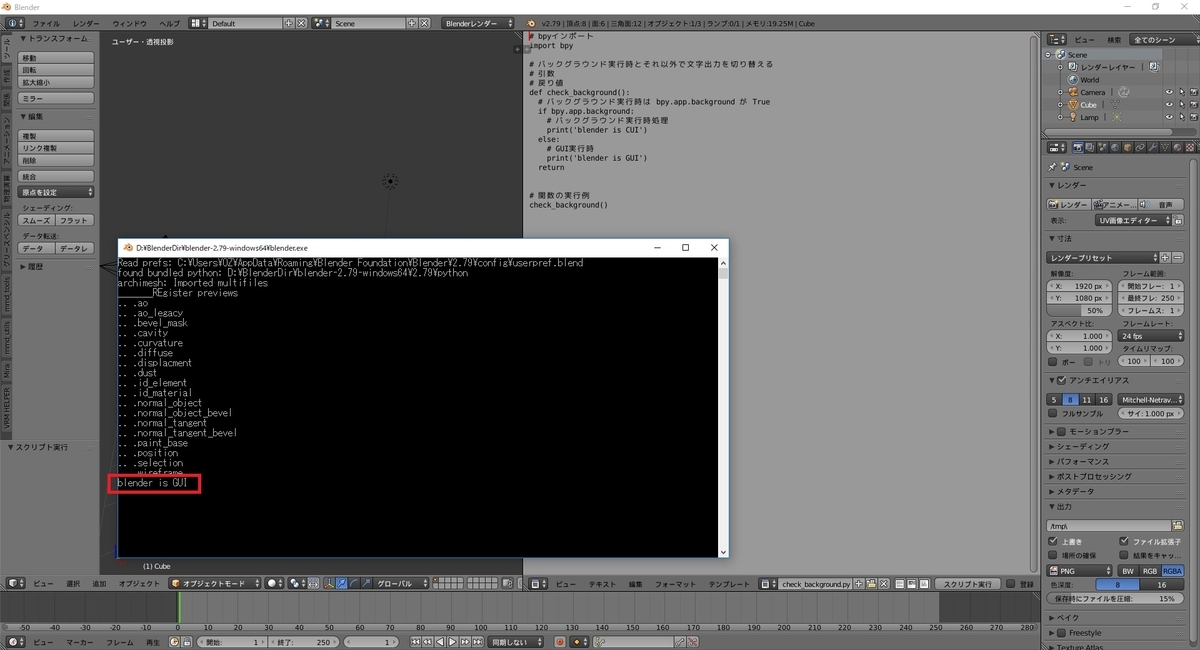Open the ファイル menu
The width and height of the screenshot is (1200, 650).
(46, 23)
